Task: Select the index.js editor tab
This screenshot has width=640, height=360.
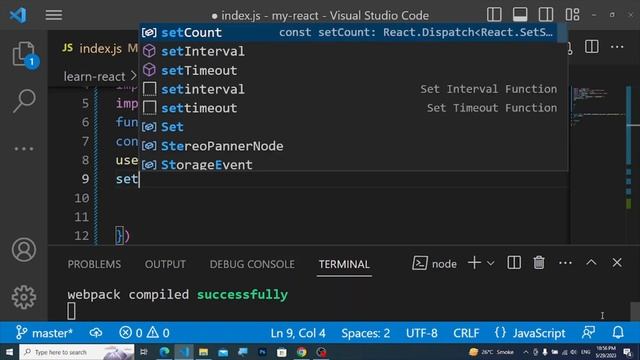Action: [x=100, y=49]
